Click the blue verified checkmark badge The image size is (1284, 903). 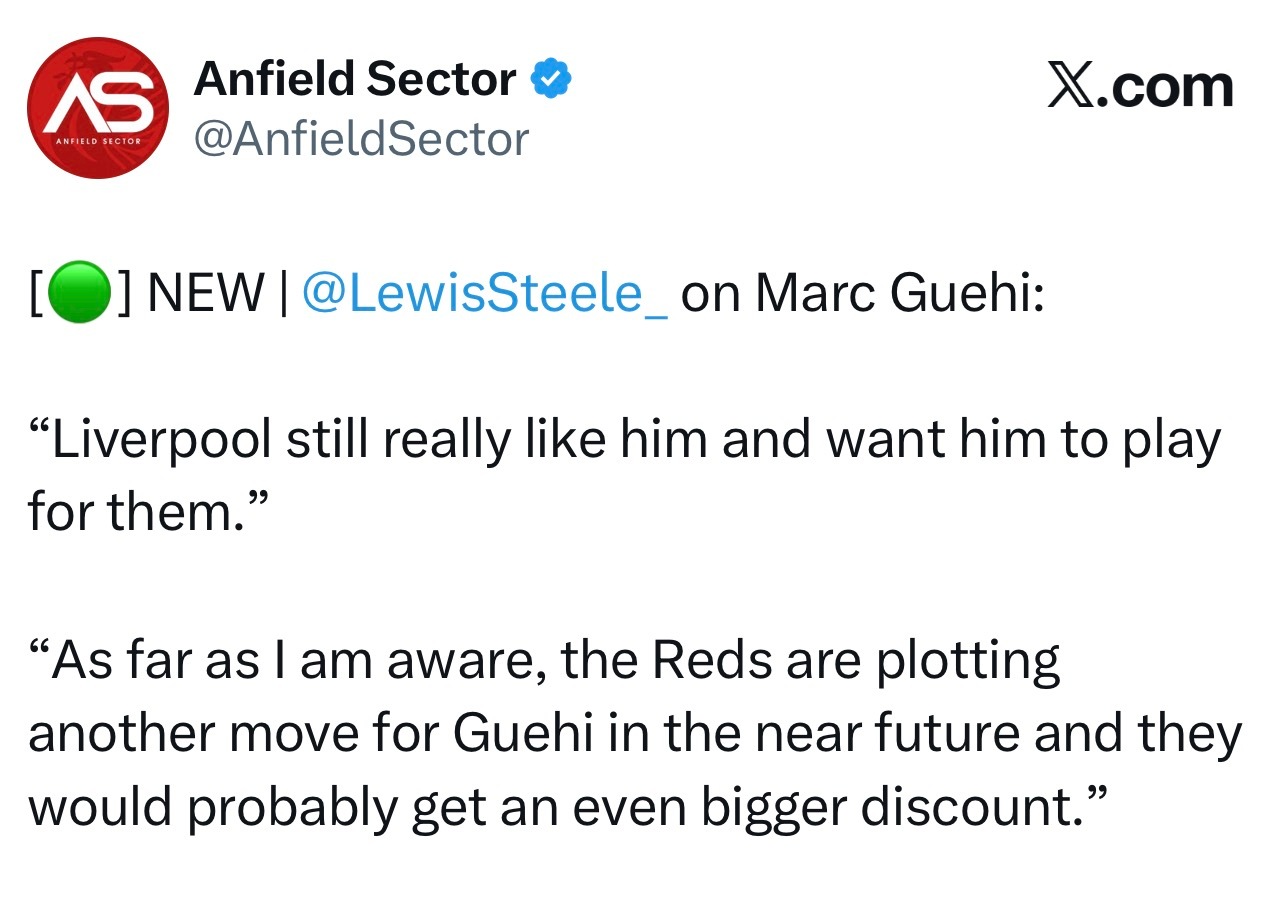tap(549, 80)
